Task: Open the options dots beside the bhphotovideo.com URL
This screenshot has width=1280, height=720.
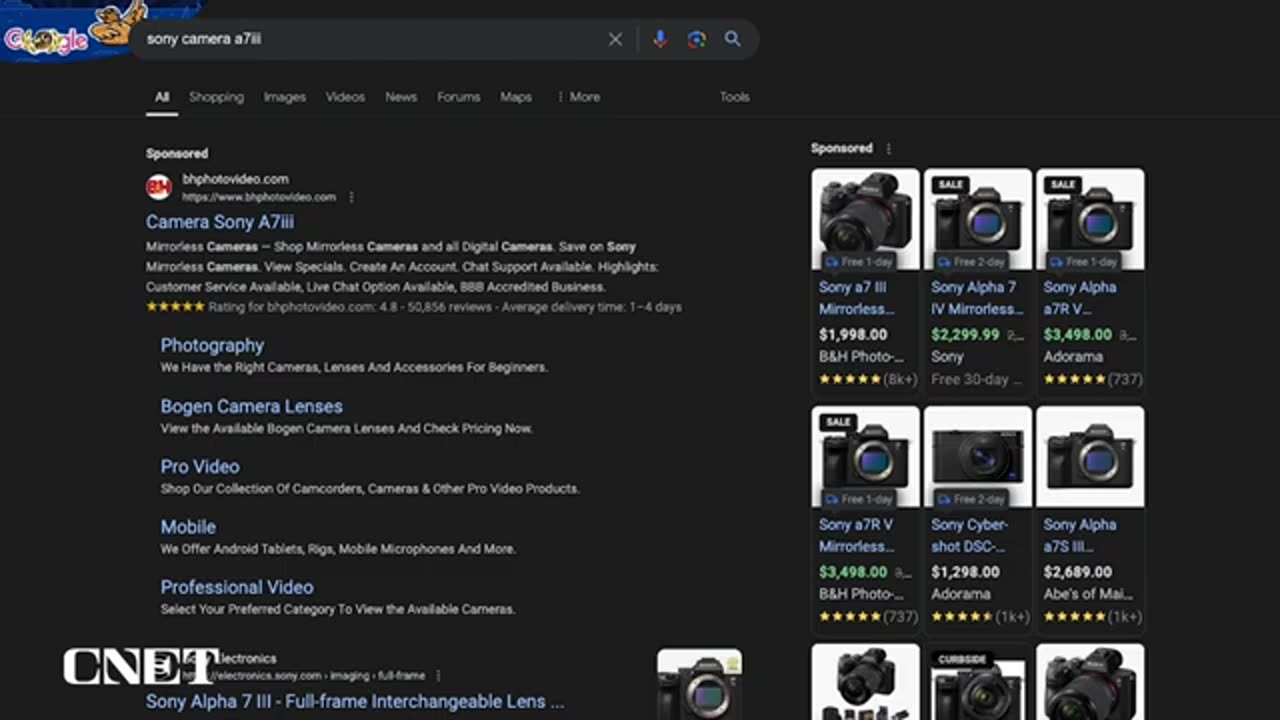Action: click(x=351, y=197)
